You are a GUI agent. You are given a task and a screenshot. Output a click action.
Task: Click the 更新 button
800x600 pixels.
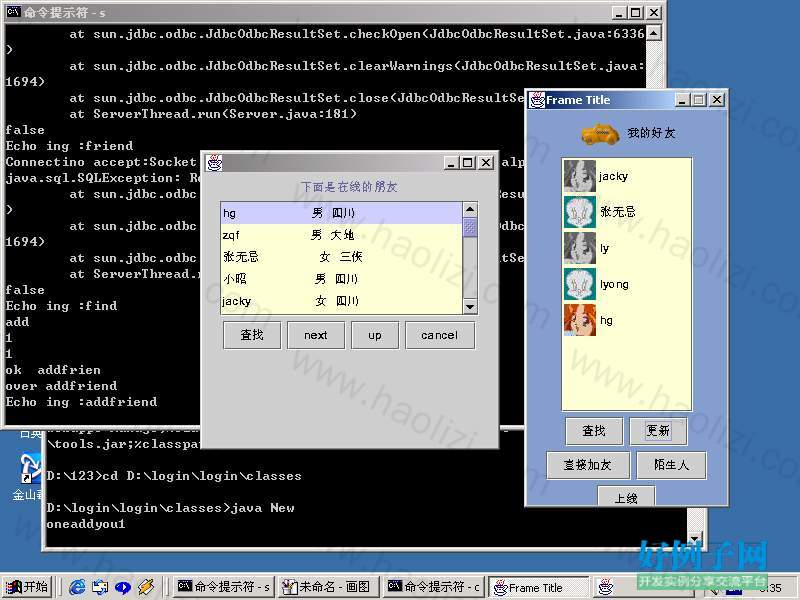(658, 431)
